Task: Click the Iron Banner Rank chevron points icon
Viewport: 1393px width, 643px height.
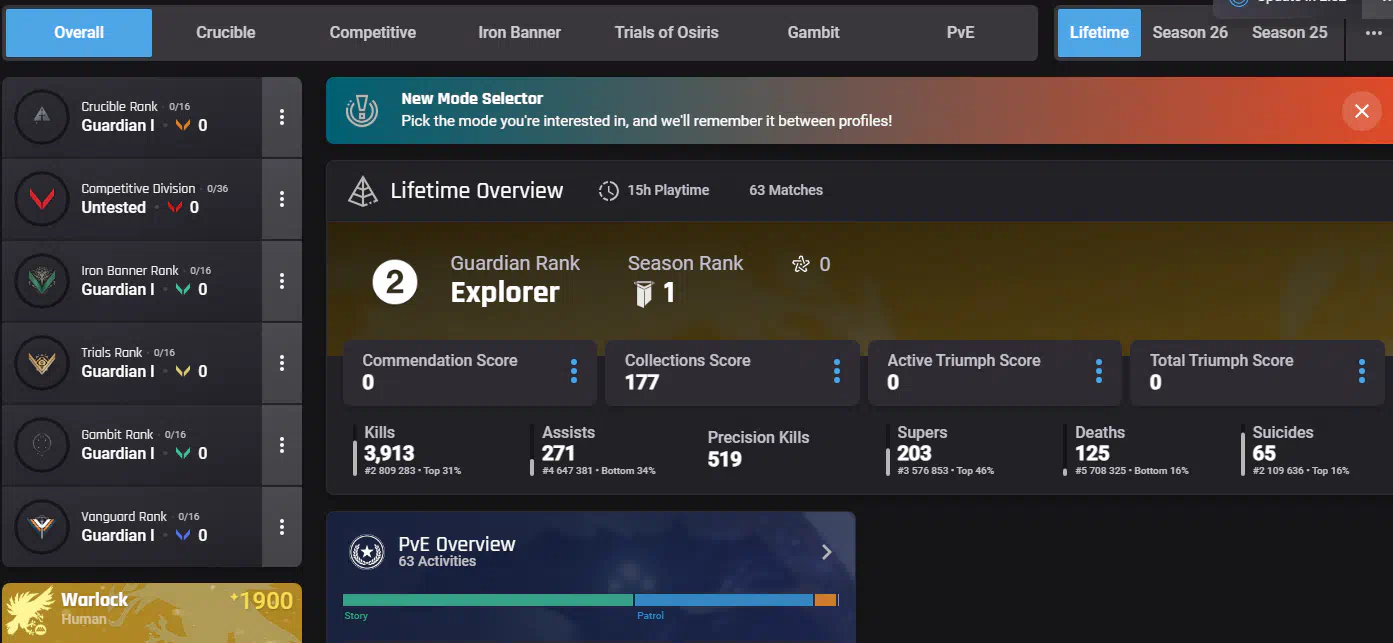Action: [182, 290]
